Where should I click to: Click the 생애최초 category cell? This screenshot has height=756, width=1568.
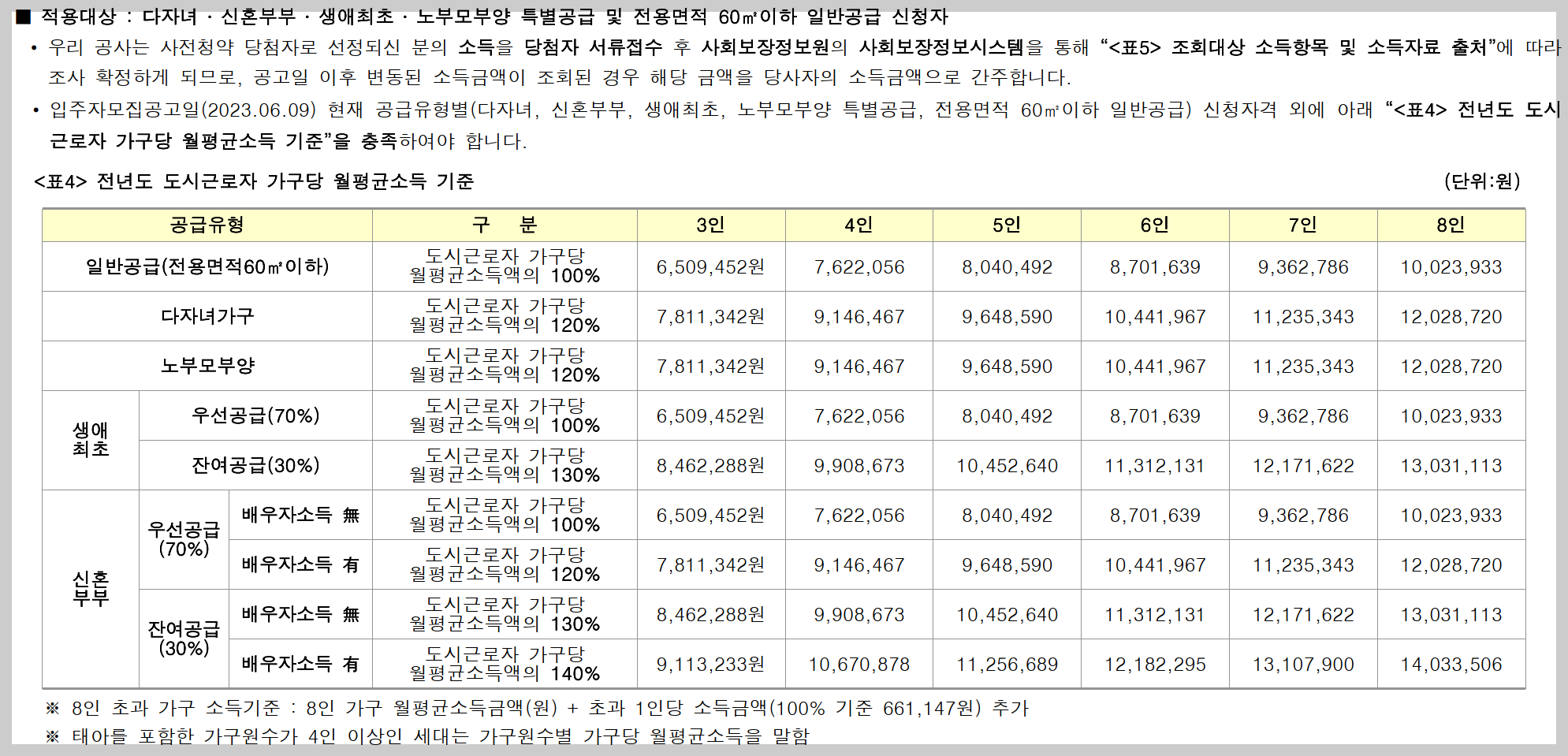point(90,440)
